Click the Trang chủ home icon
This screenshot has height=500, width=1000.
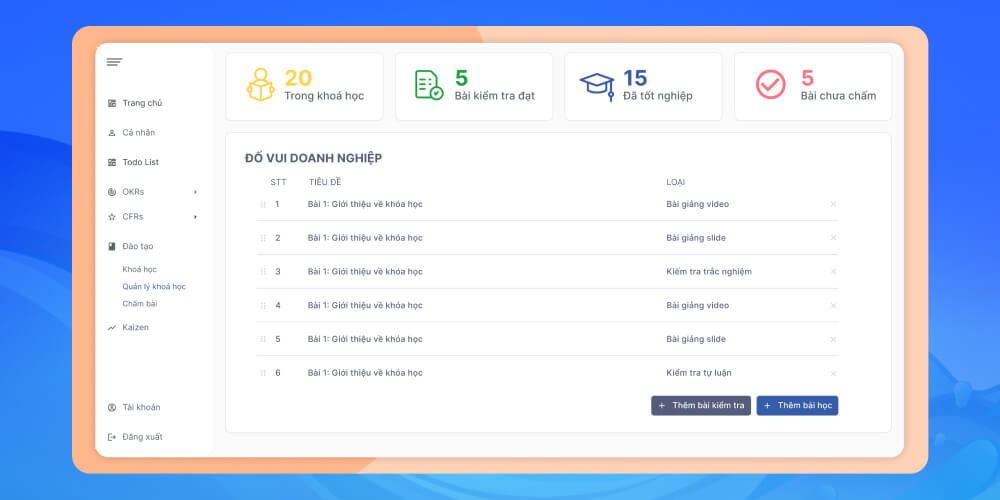point(112,103)
